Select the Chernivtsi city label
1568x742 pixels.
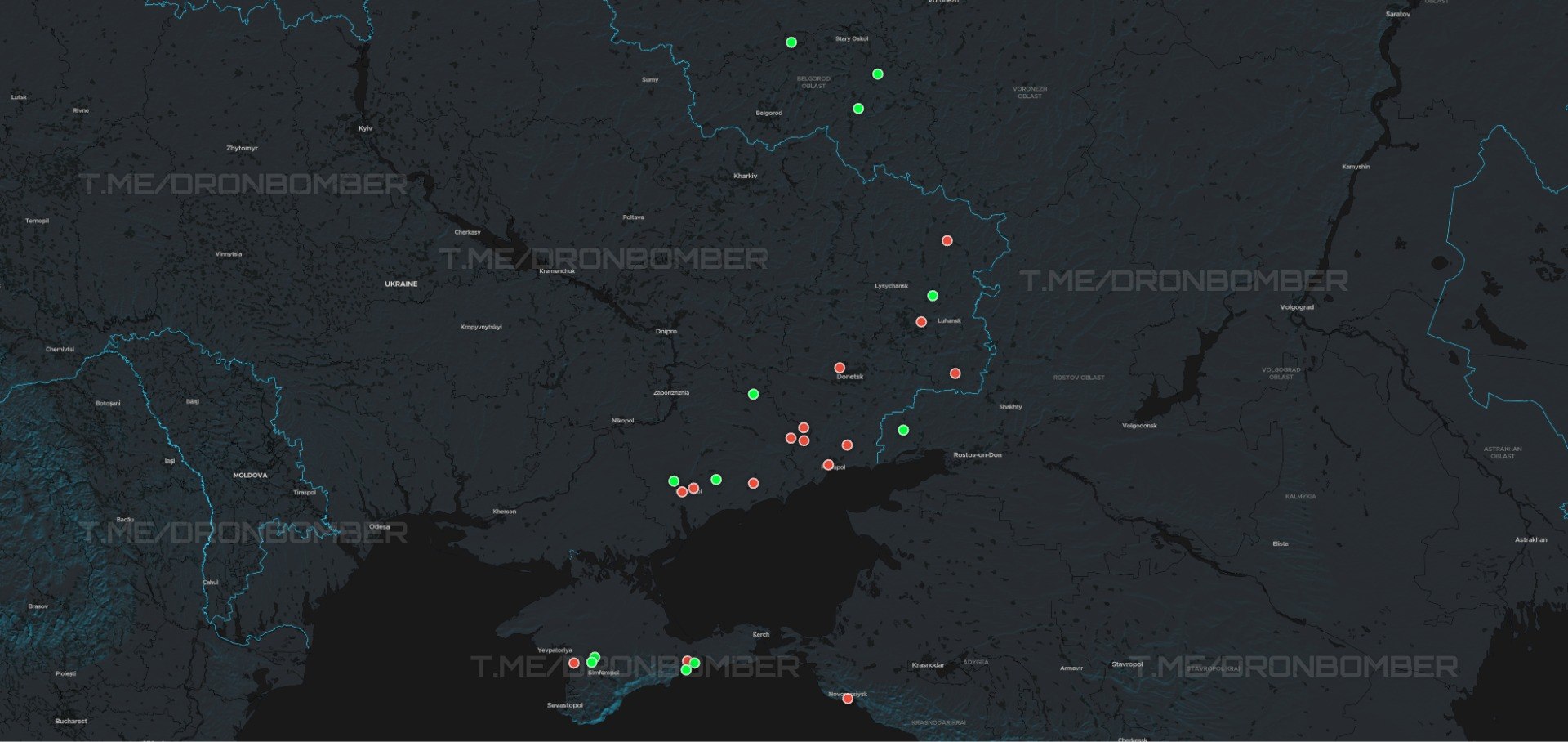(x=60, y=349)
